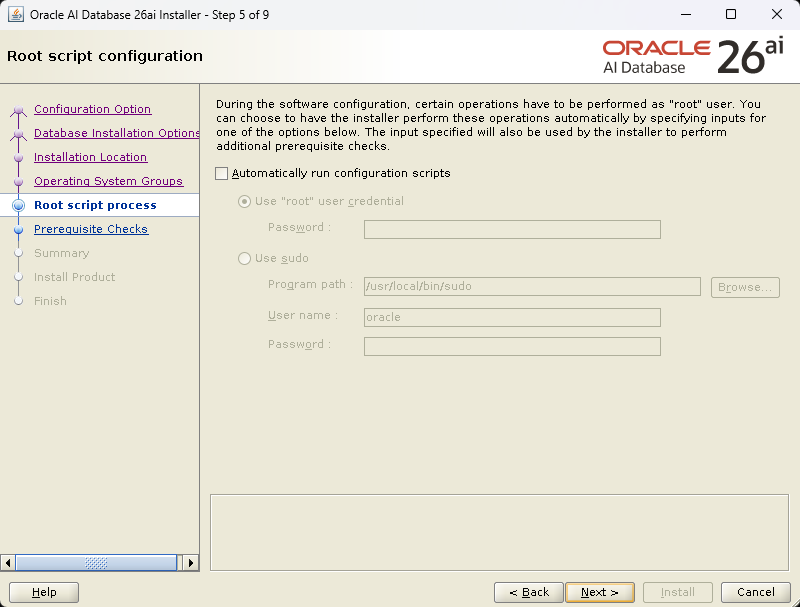Viewport: 800px width, 607px height.
Task: Open the installer Help
Action: tap(44, 592)
